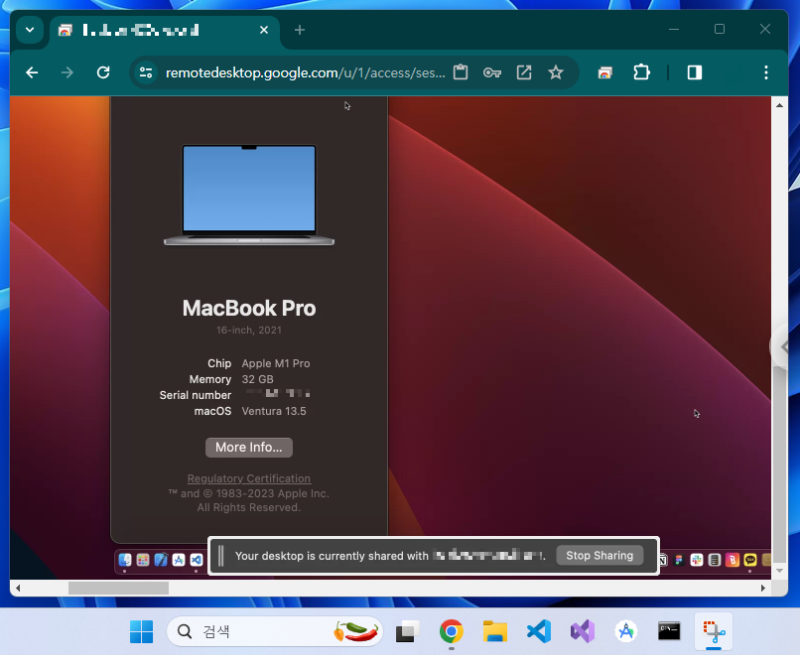Open the password manager key icon in the address bar
800x655 pixels.
click(492, 72)
